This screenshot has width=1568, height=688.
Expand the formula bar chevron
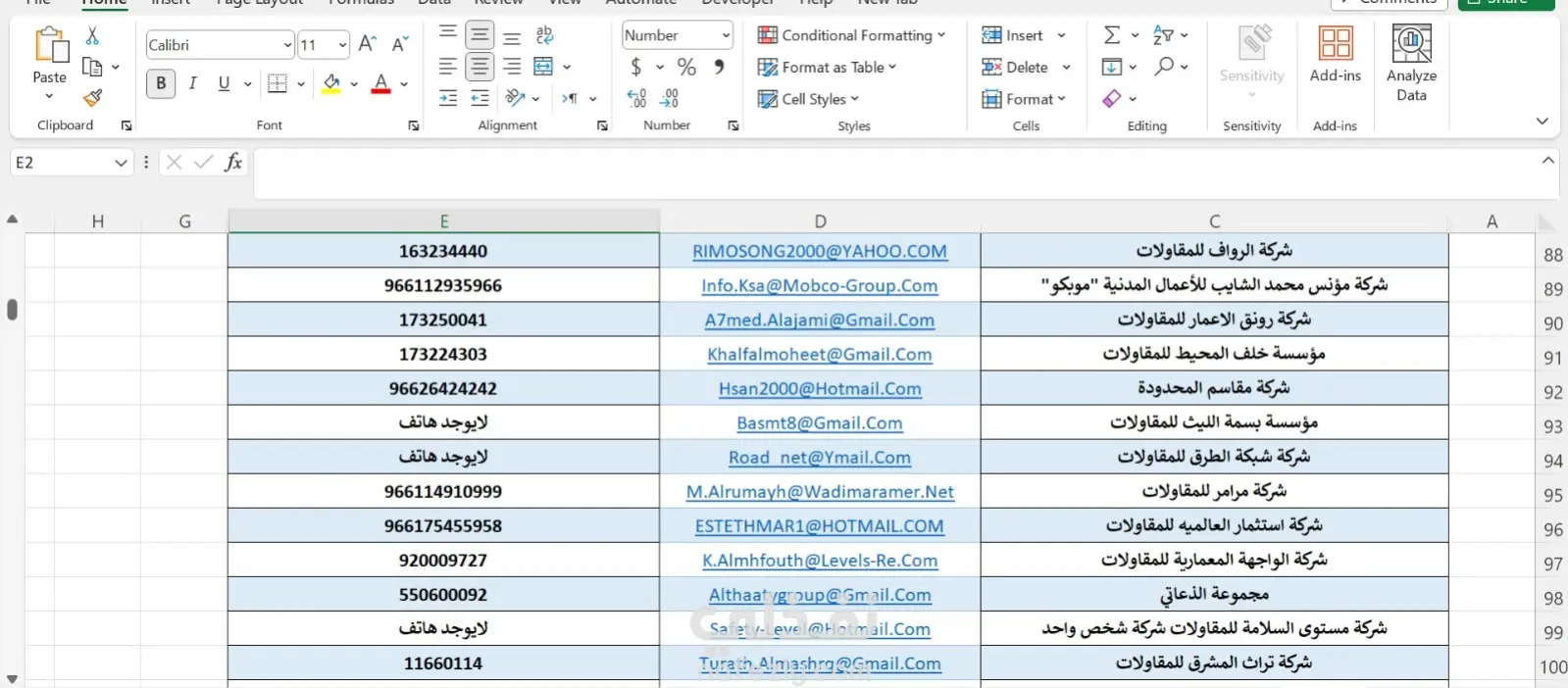pyautogui.click(x=1548, y=161)
